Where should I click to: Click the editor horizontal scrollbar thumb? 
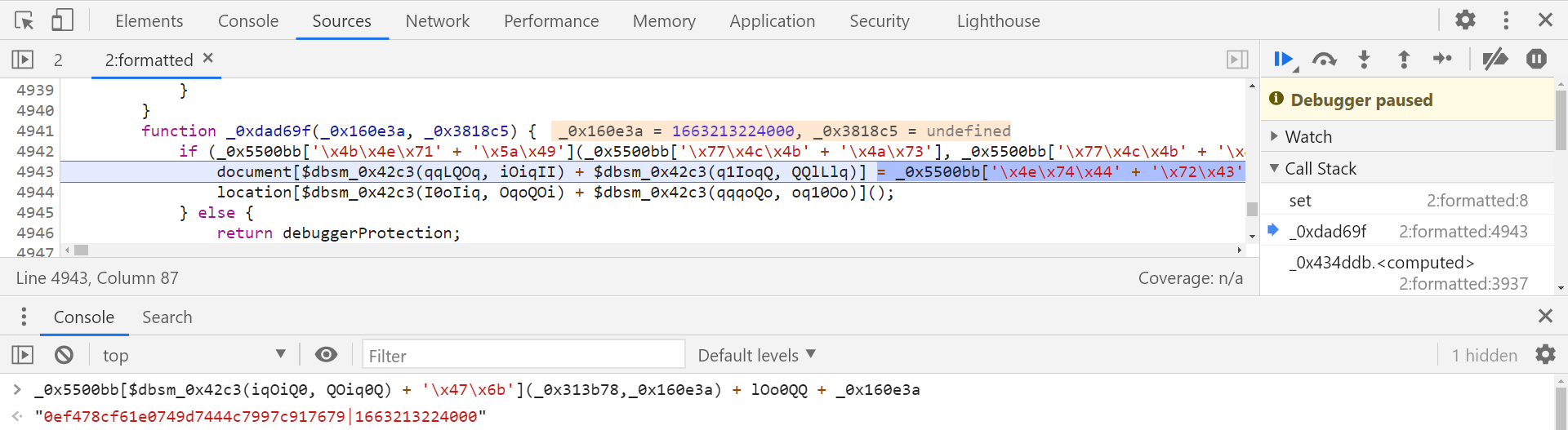[81, 250]
